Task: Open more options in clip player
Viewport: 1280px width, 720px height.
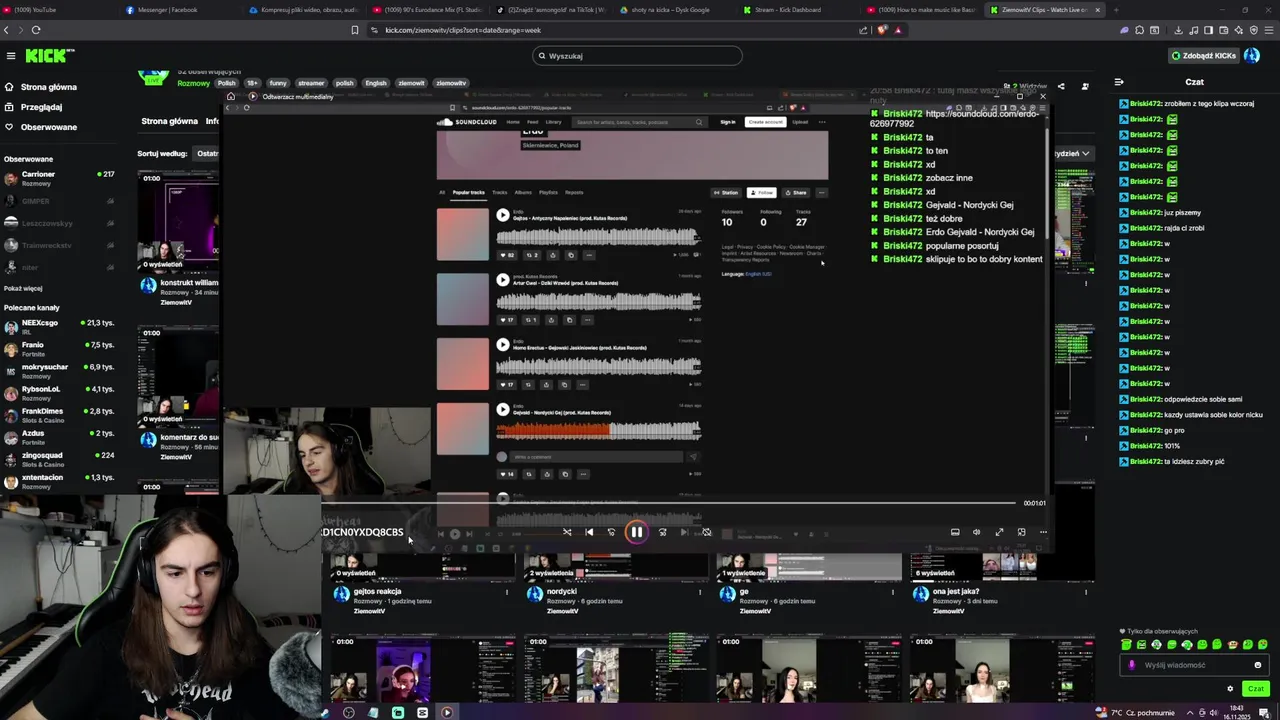Action: point(1043,532)
